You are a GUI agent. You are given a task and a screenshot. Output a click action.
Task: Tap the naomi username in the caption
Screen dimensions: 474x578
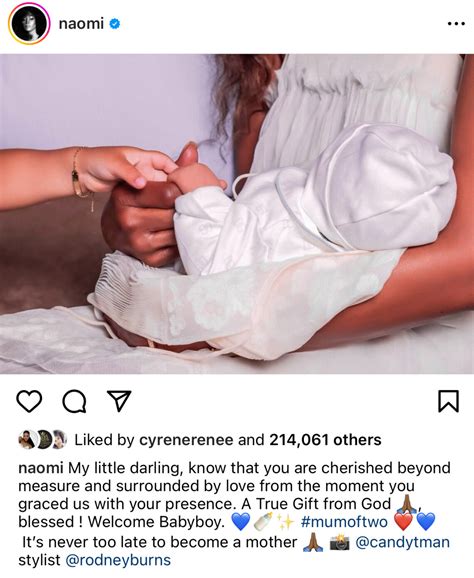tap(41, 468)
